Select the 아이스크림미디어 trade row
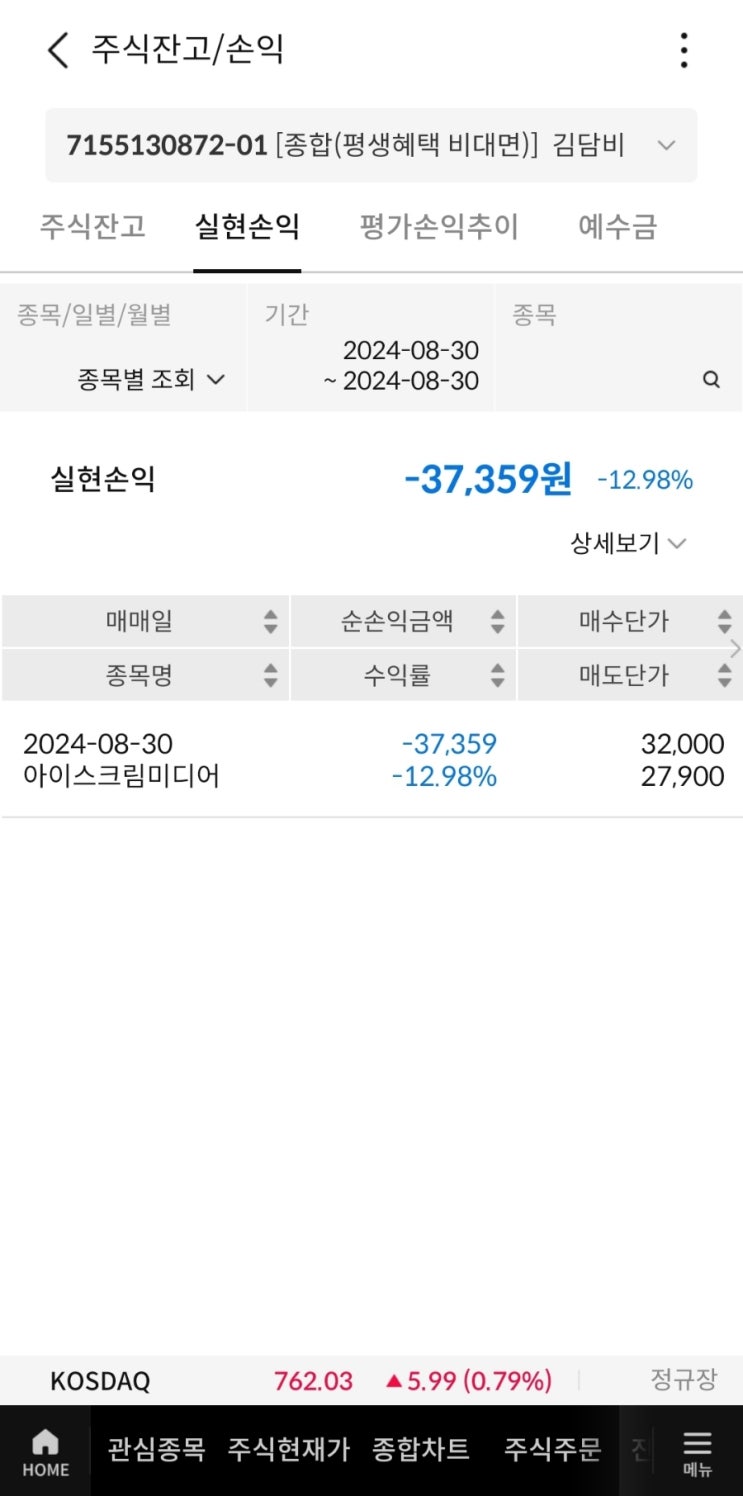 [x=371, y=760]
